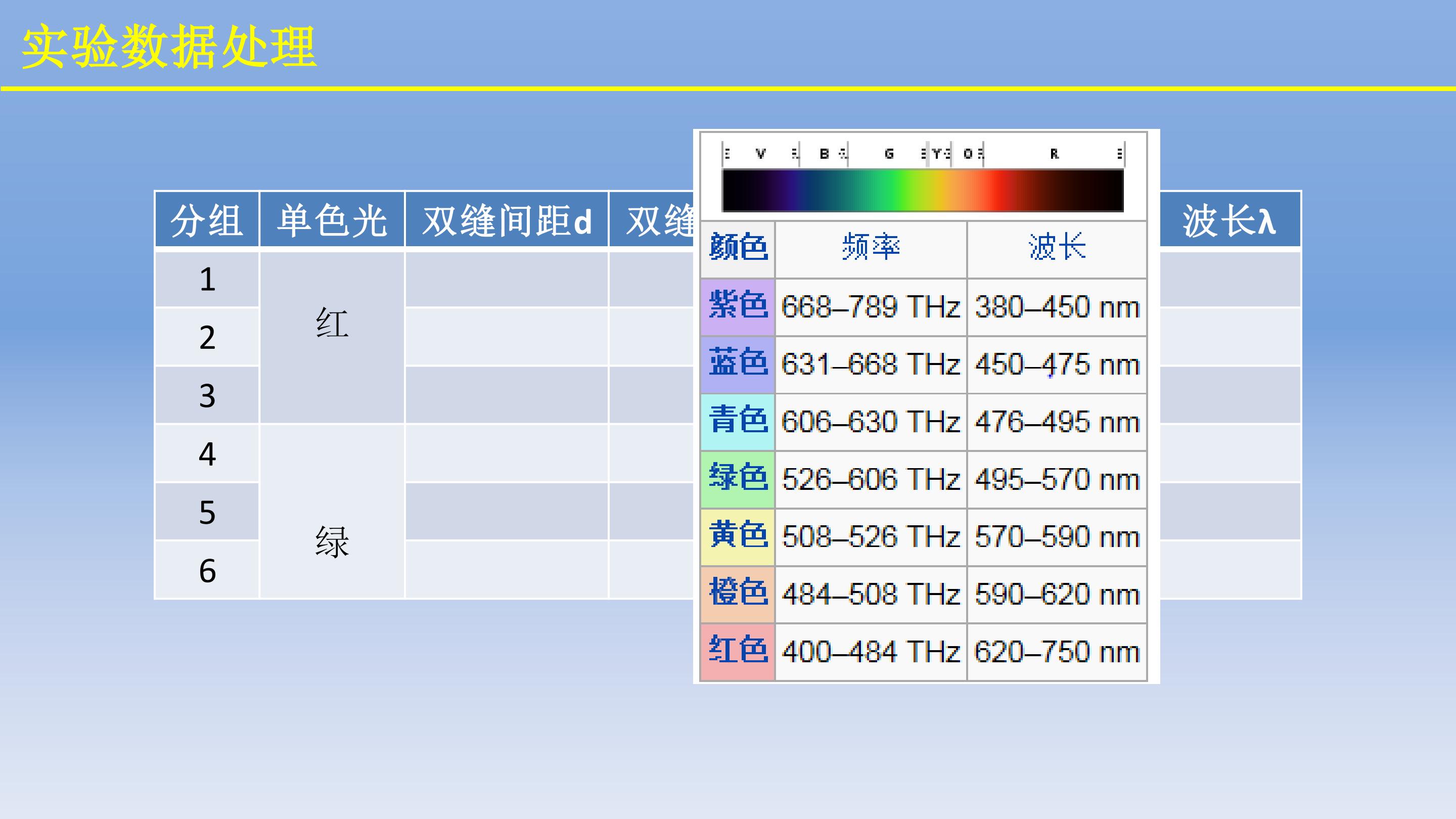This screenshot has width=1456, height=819.
Task: Click the 620–750 nm wavelength cell
Action: [x=1057, y=652]
